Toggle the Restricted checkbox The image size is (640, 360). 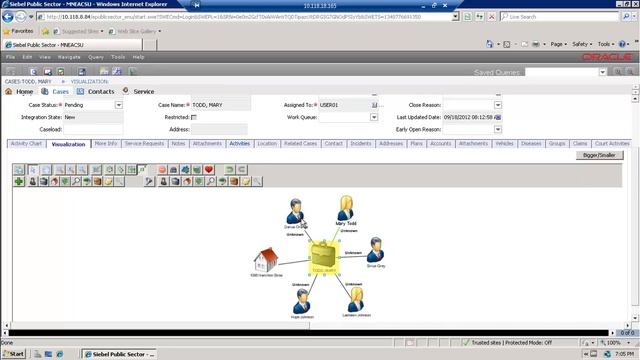point(194,117)
